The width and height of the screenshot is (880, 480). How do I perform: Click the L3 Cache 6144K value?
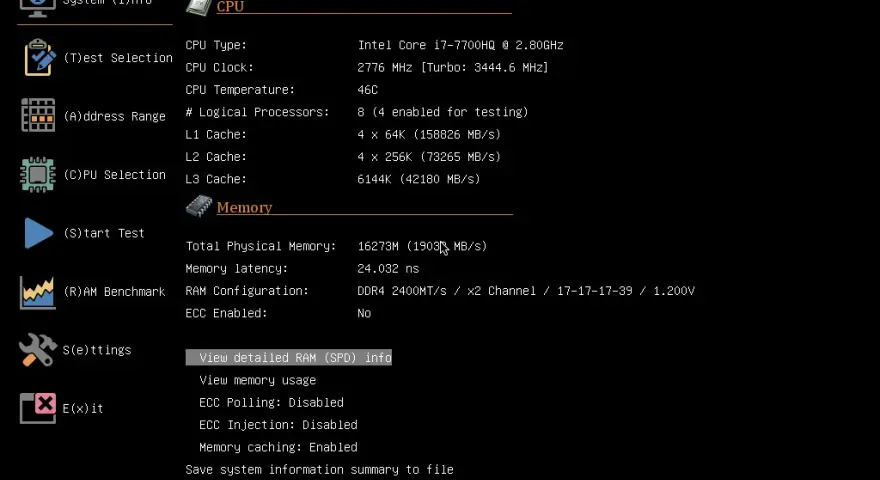coord(419,179)
